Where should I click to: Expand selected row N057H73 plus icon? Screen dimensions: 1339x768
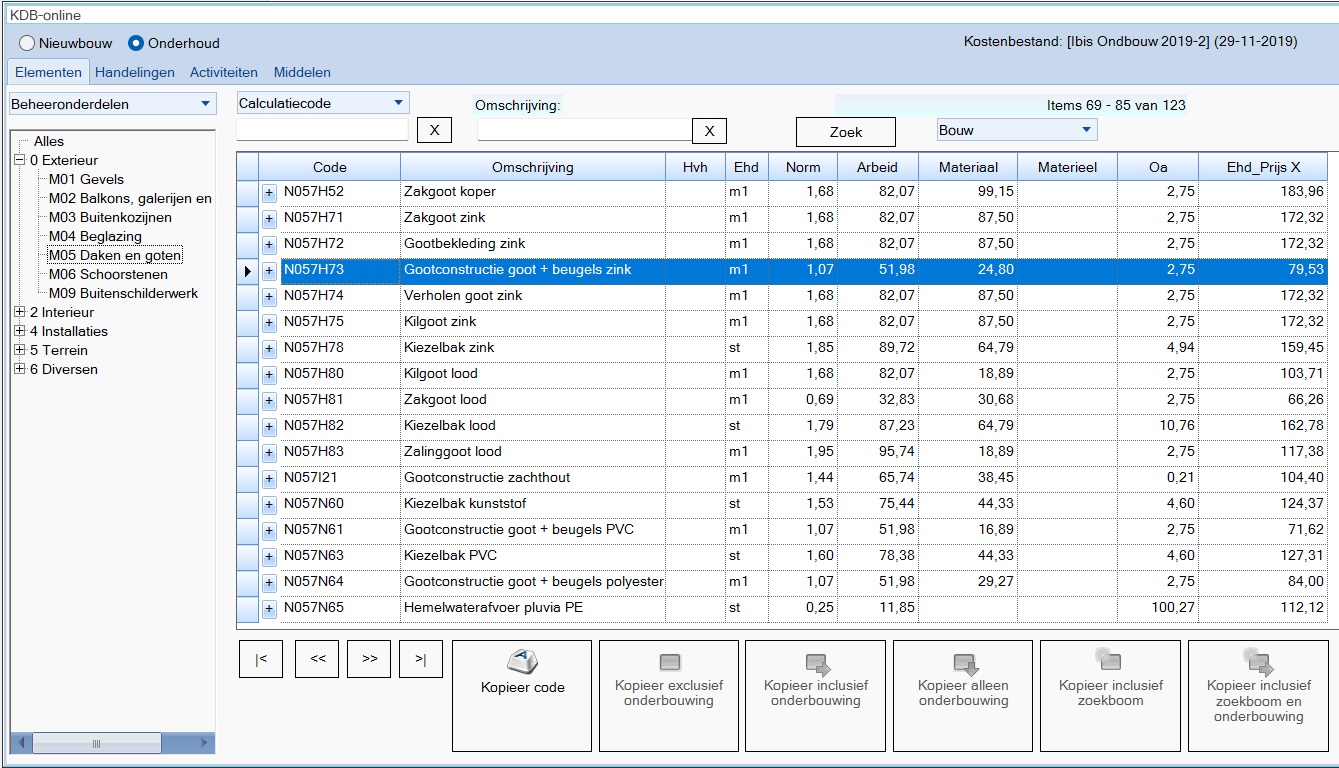[269, 270]
